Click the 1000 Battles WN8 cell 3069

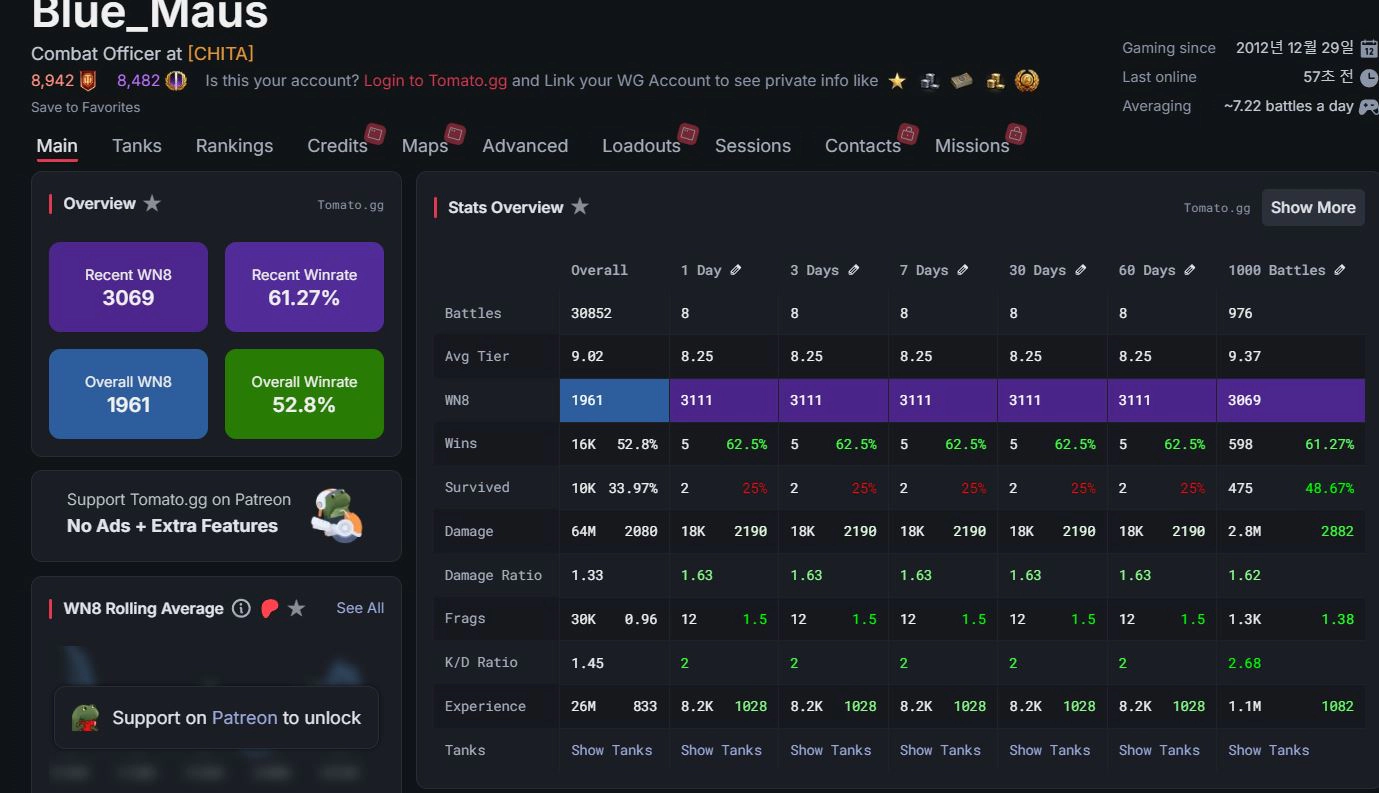[x=1291, y=400]
